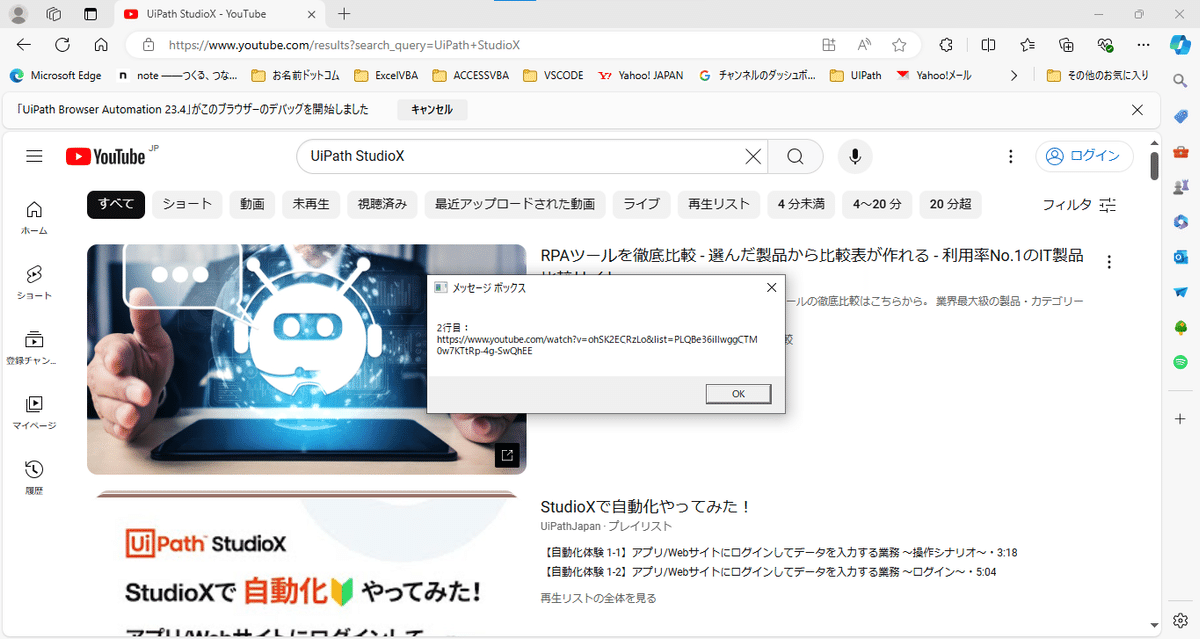Select the ショート filter chip
Screen dimensions: 1200x639
point(188,204)
